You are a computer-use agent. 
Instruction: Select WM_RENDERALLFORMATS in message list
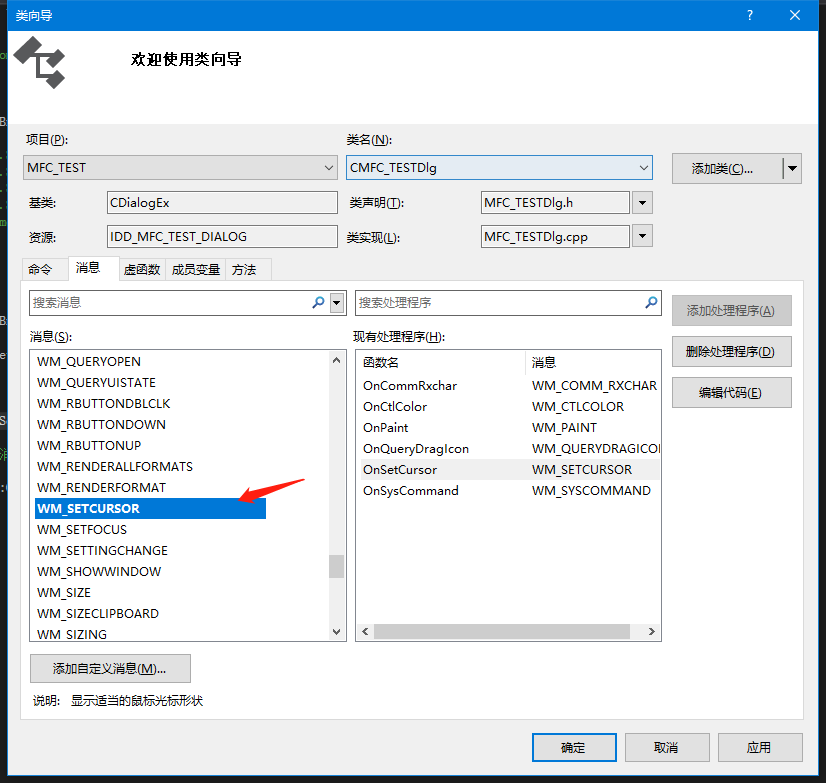coord(115,467)
